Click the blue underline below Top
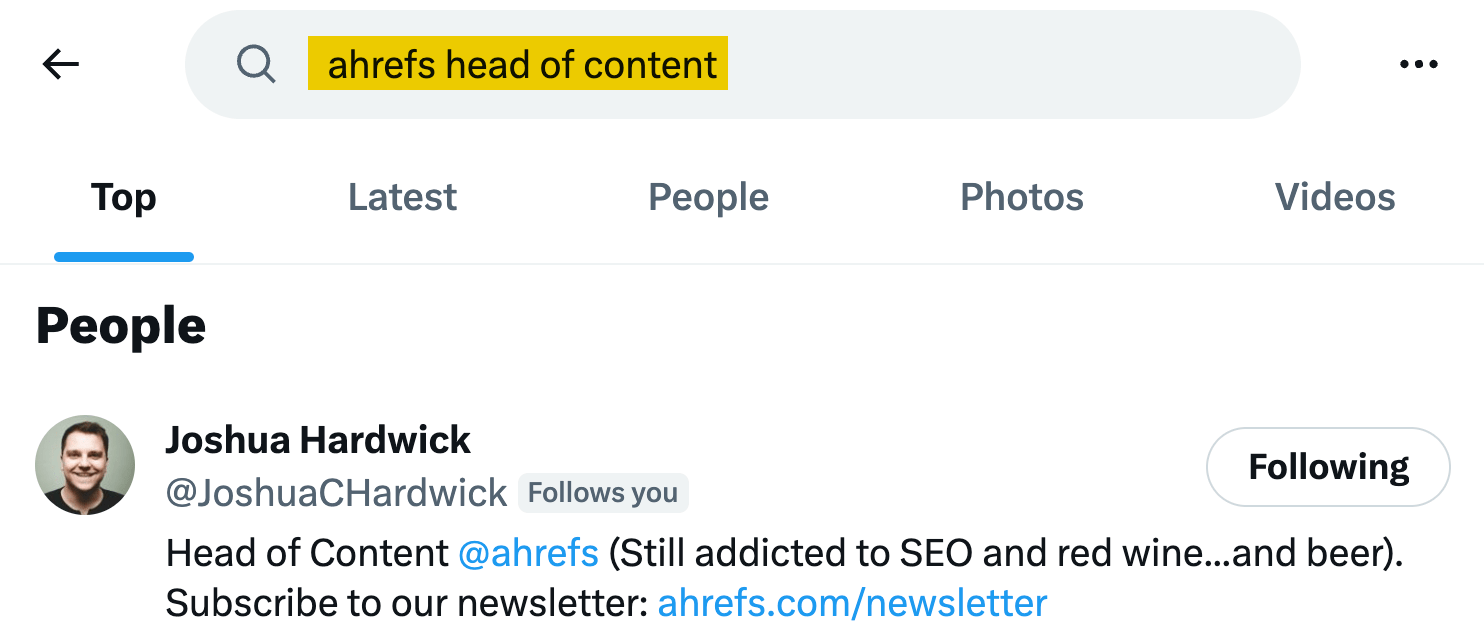This screenshot has height=644, width=1484. click(123, 257)
